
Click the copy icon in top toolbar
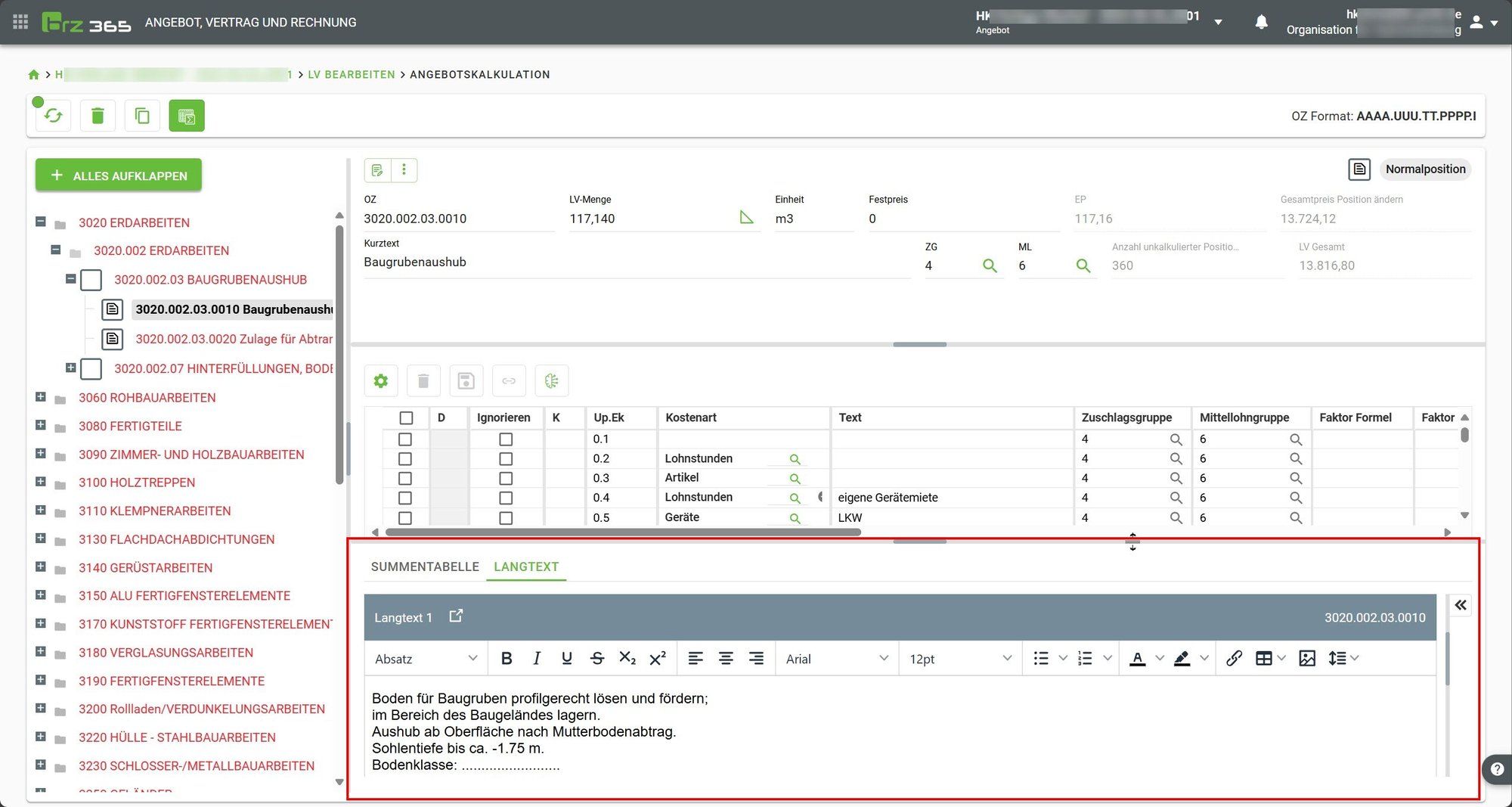pos(142,116)
